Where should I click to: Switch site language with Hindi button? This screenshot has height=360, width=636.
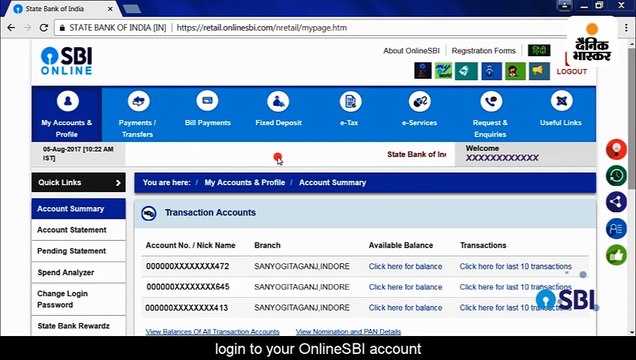[539, 50]
